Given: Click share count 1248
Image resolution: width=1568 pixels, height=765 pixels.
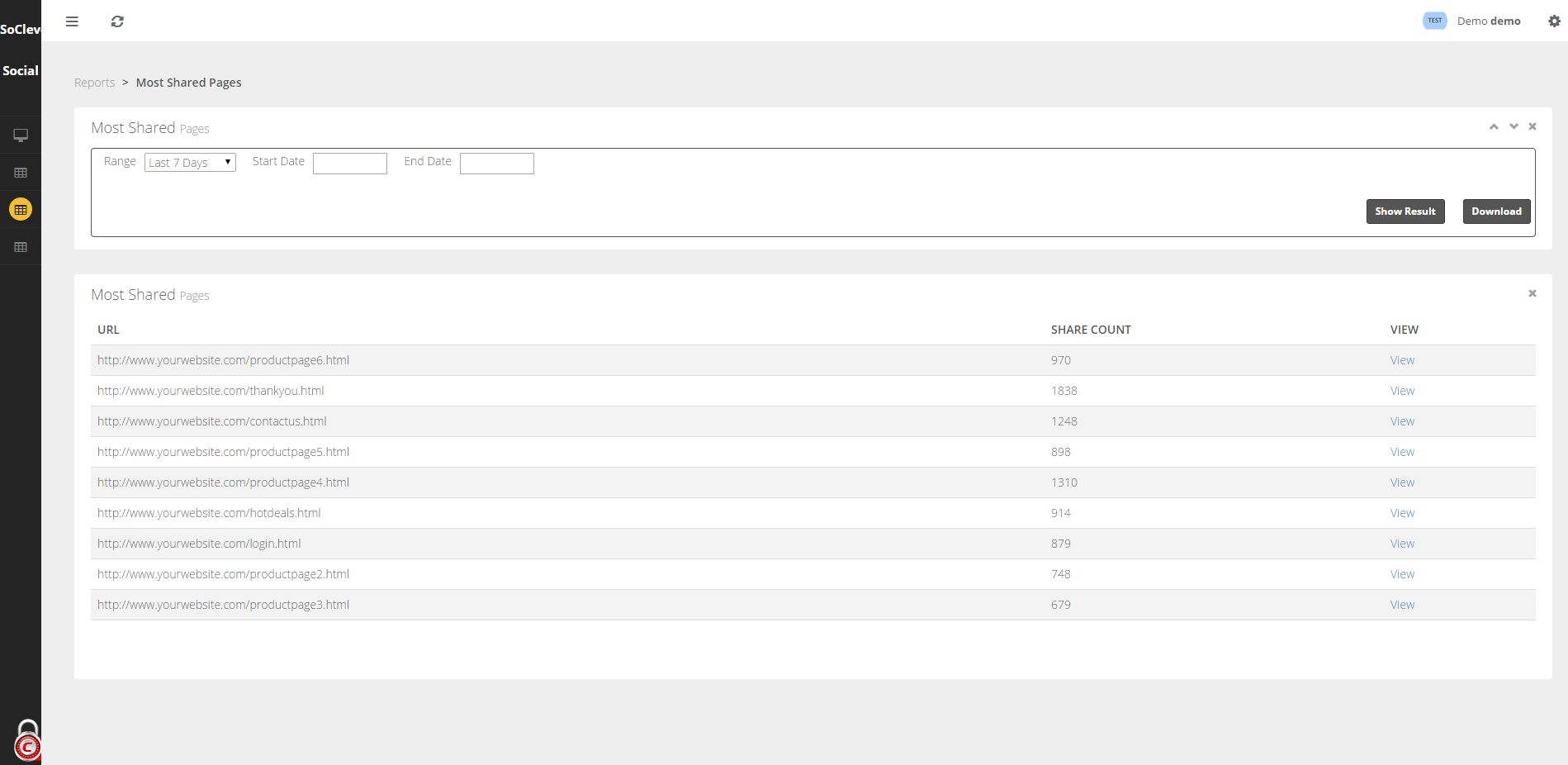Looking at the screenshot, I should [x=1064, y=421].
